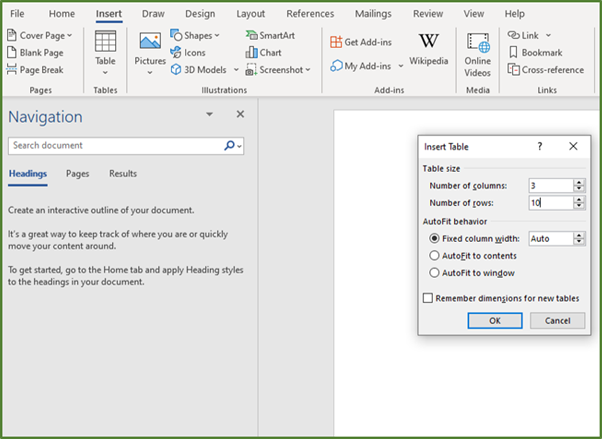Click the Search document box
The height and width of the screenshot is (439, 602).
click(115, 146)
